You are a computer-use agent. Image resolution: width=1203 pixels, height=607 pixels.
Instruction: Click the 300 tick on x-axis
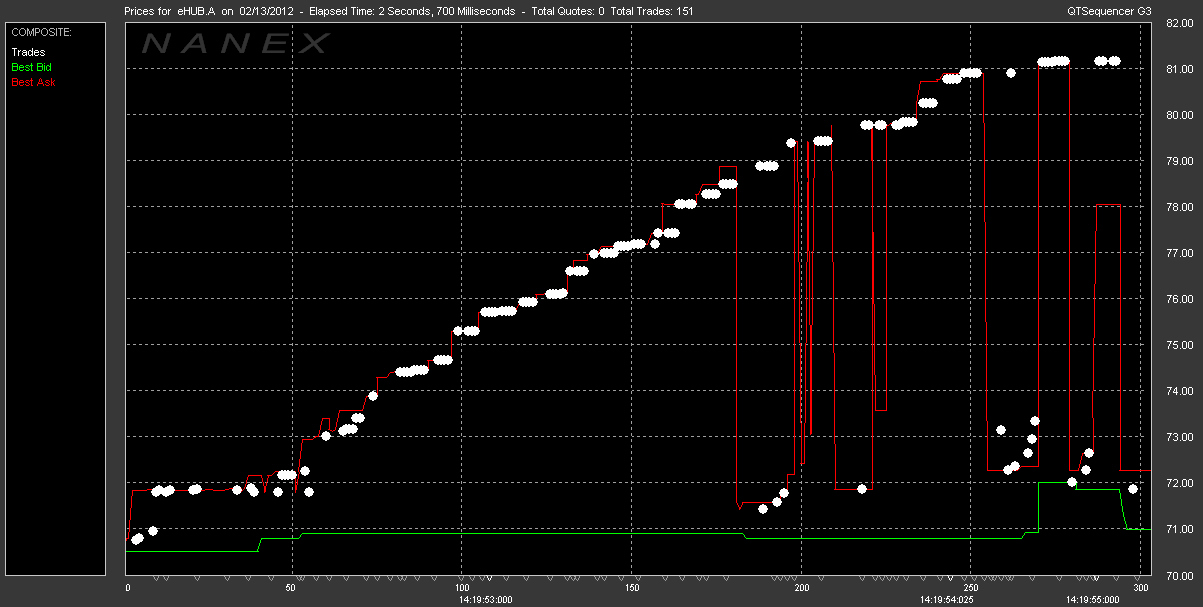point(1137,588)
